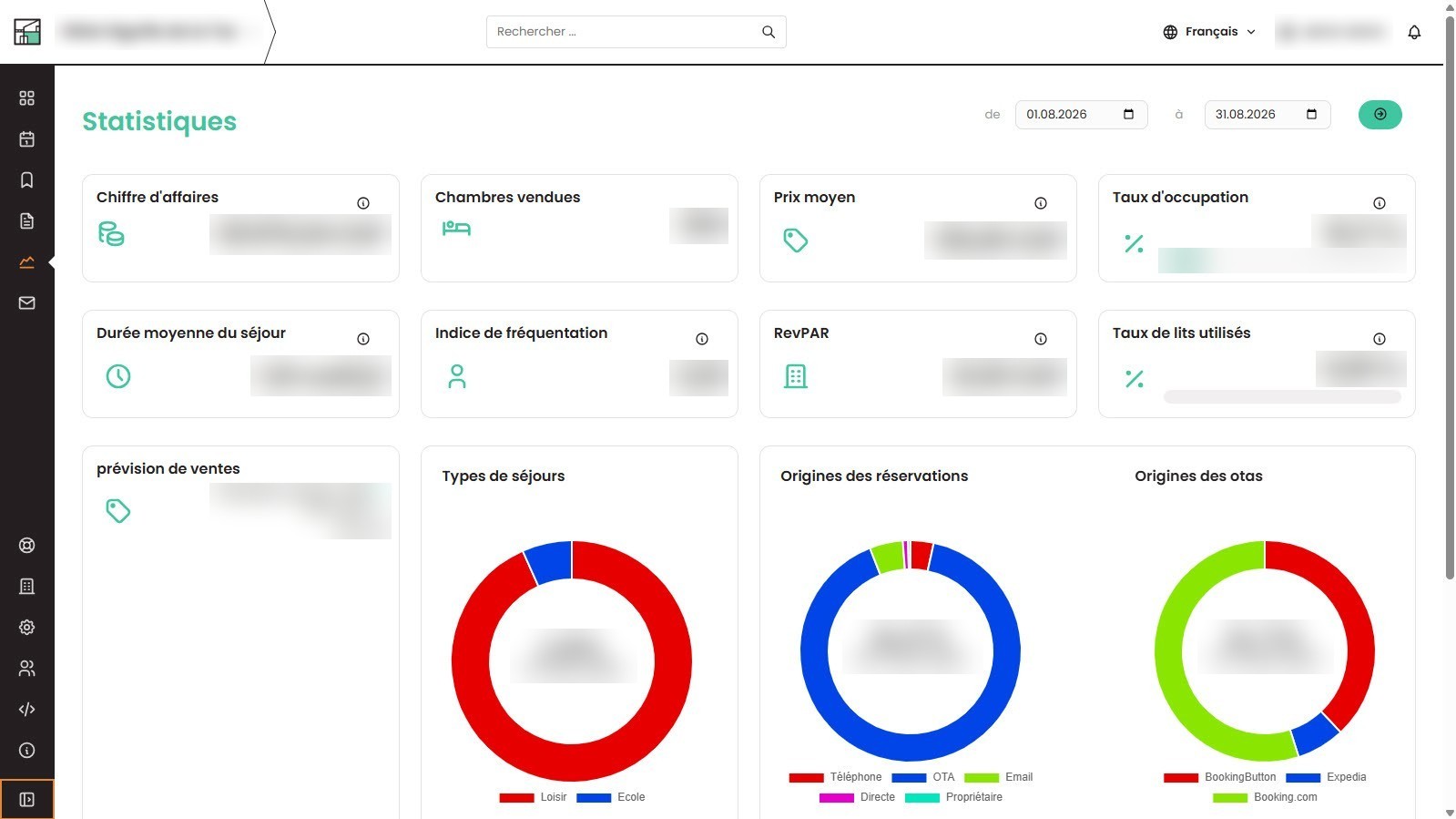Screen dimensions: 1456x819
Task: Show info for Durée moyenne du séjour
Action: coord(363,339)
